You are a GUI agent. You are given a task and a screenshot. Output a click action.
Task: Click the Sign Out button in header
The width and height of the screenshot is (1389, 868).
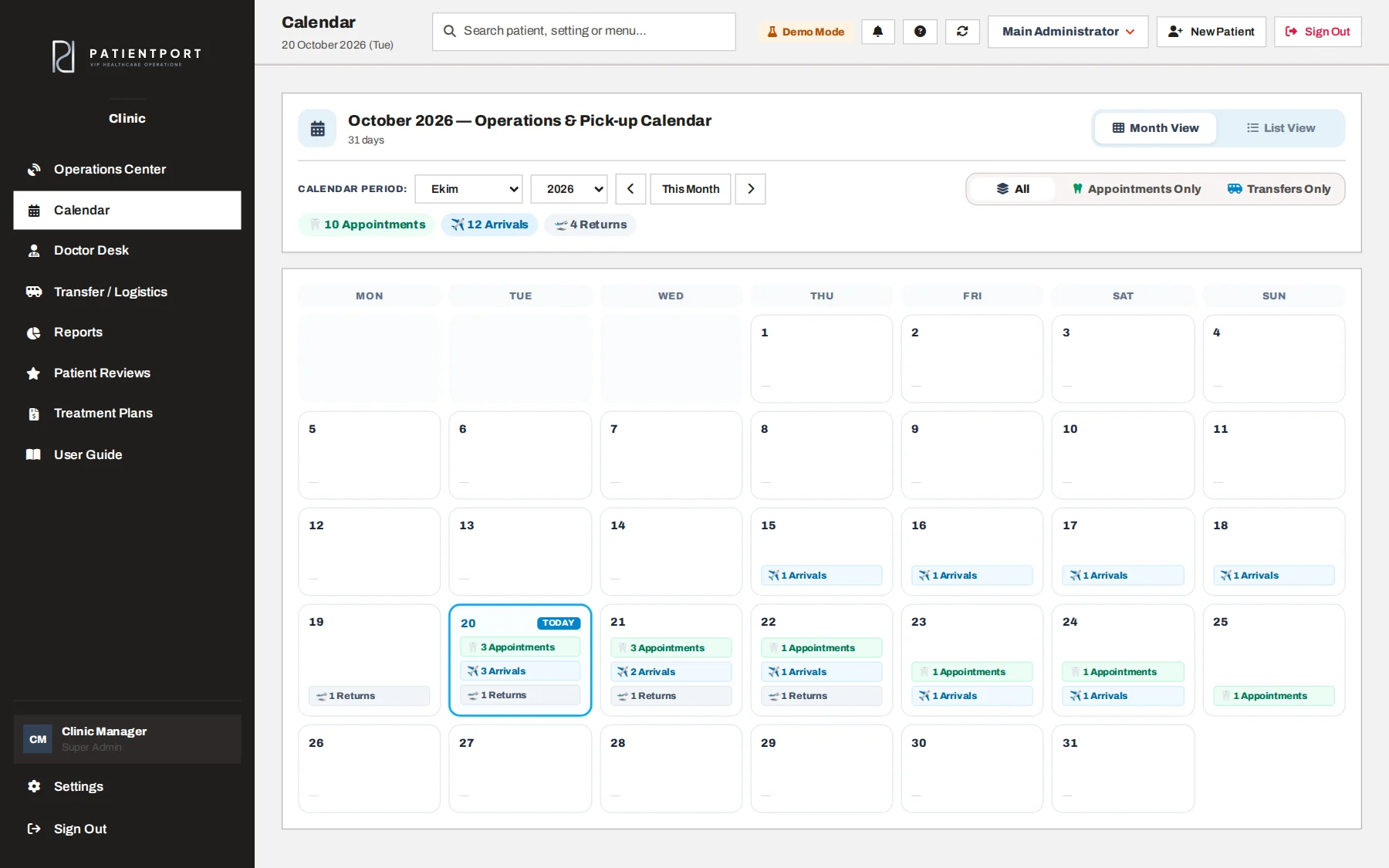click(x=1317, y=32)
